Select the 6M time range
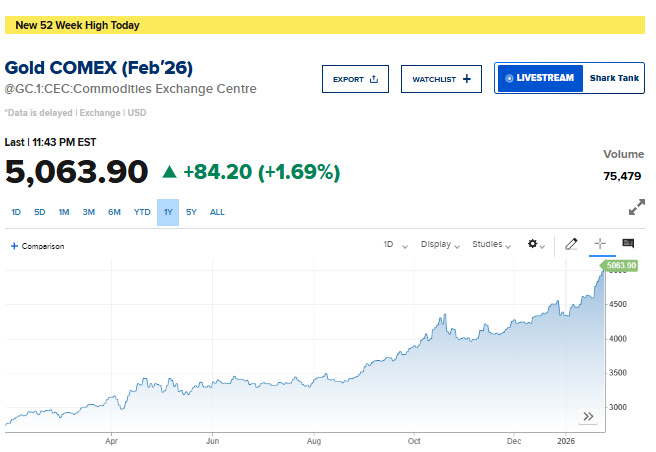The width and height of the screenshot is (656, 452). coord(115,212)
